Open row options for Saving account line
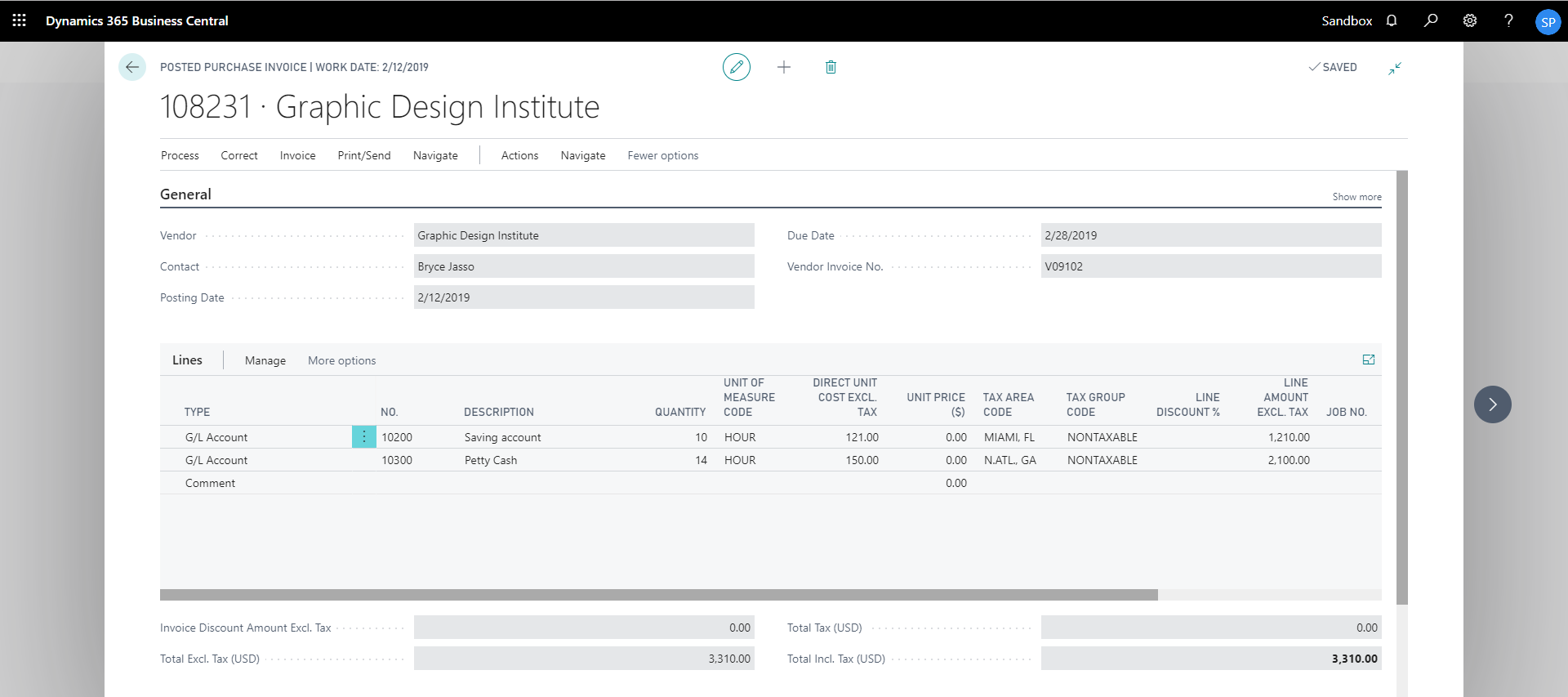Screen dimensions: 1568x697 tap(364, 437)
